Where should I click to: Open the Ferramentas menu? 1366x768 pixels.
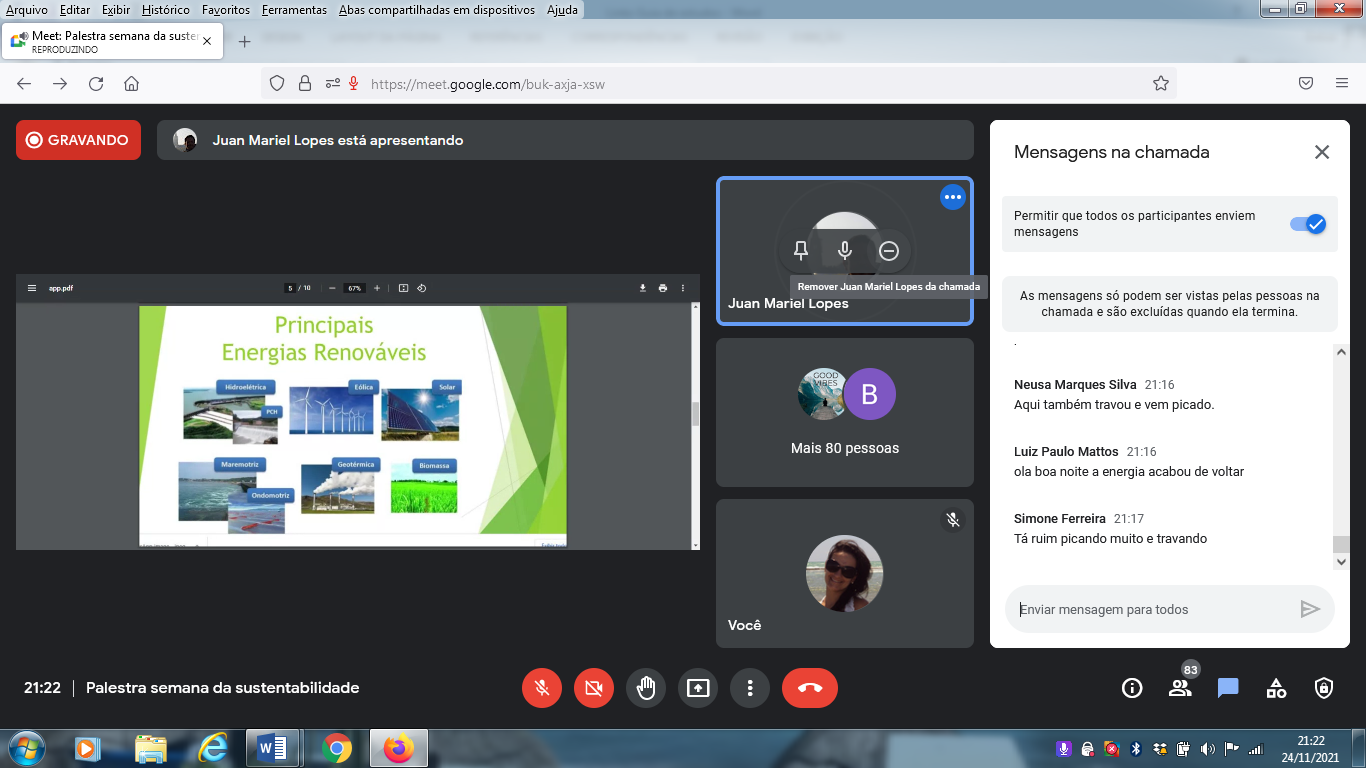click(x=294, y=10)
